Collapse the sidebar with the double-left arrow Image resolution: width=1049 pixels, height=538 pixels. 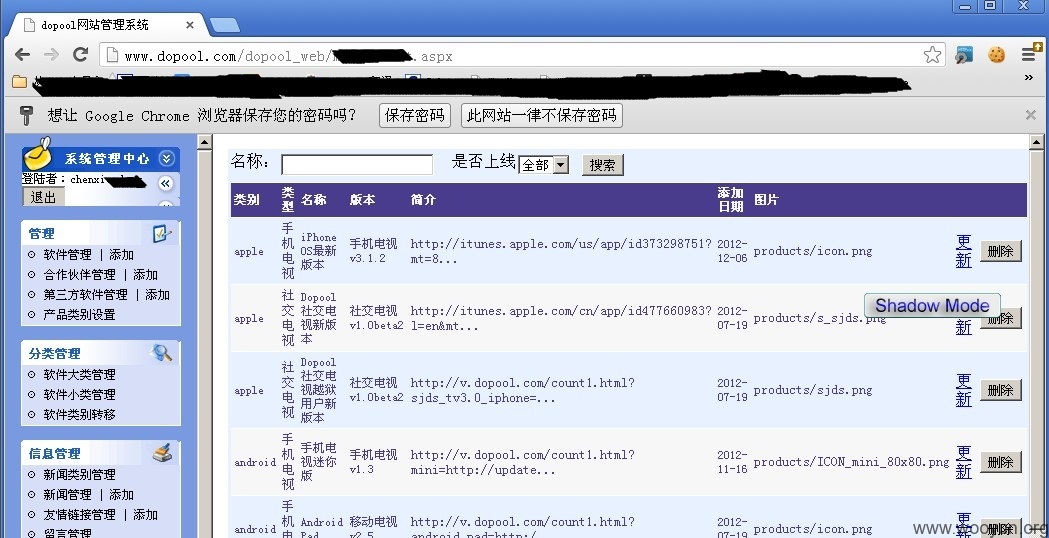pyautogui.click(x=166, y=183)
